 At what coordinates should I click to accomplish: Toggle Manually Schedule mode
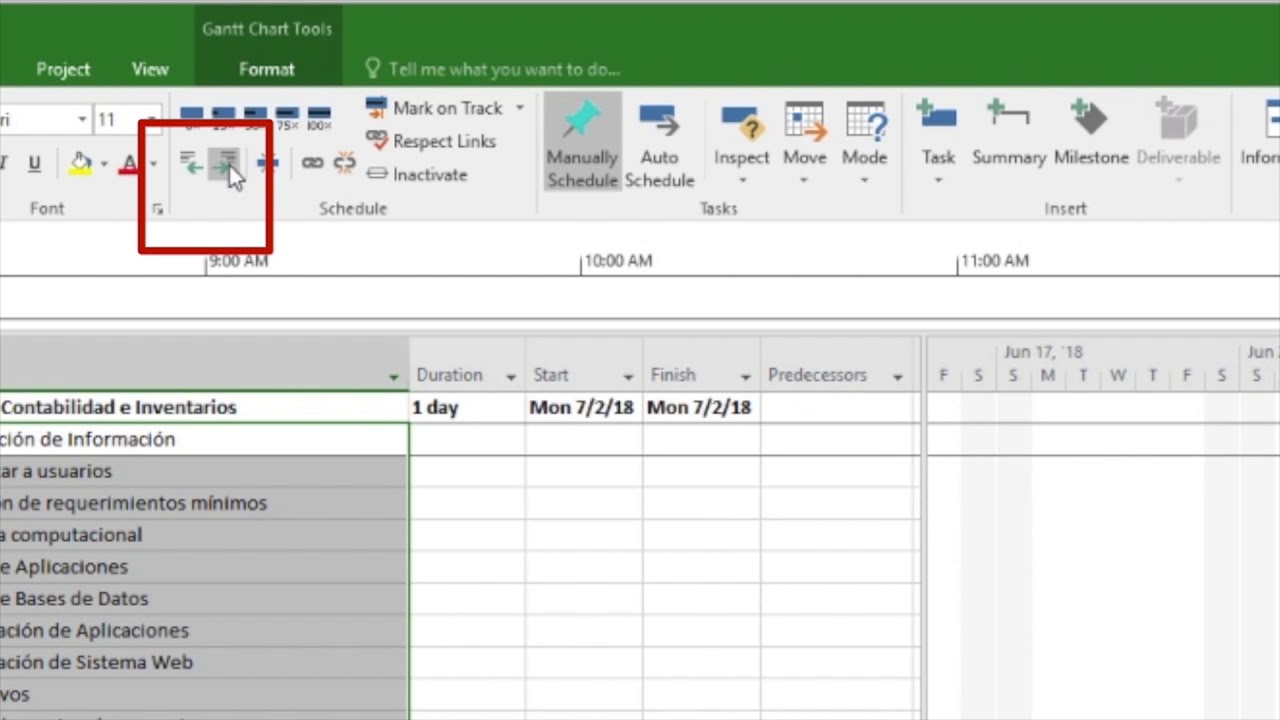coord(582,143)
